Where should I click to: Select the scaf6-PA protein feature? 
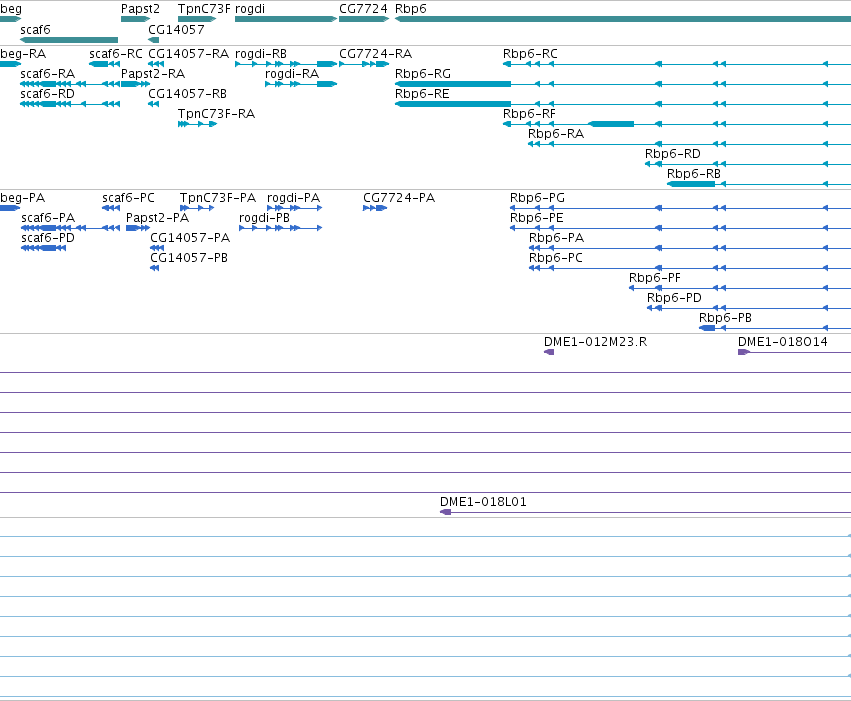coord(71,228)
